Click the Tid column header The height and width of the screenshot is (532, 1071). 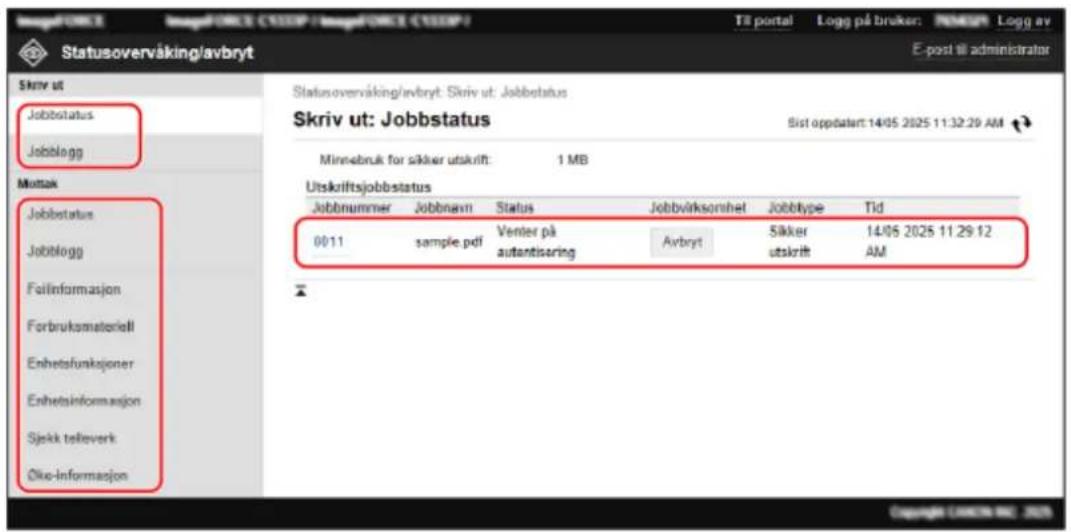(874, 206)
